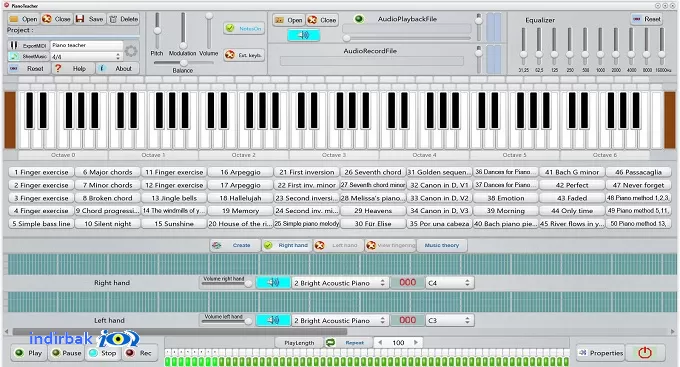Decrease tempo with left arrow beside 100
Screen dimensions: 680x367
click(380, 343)
